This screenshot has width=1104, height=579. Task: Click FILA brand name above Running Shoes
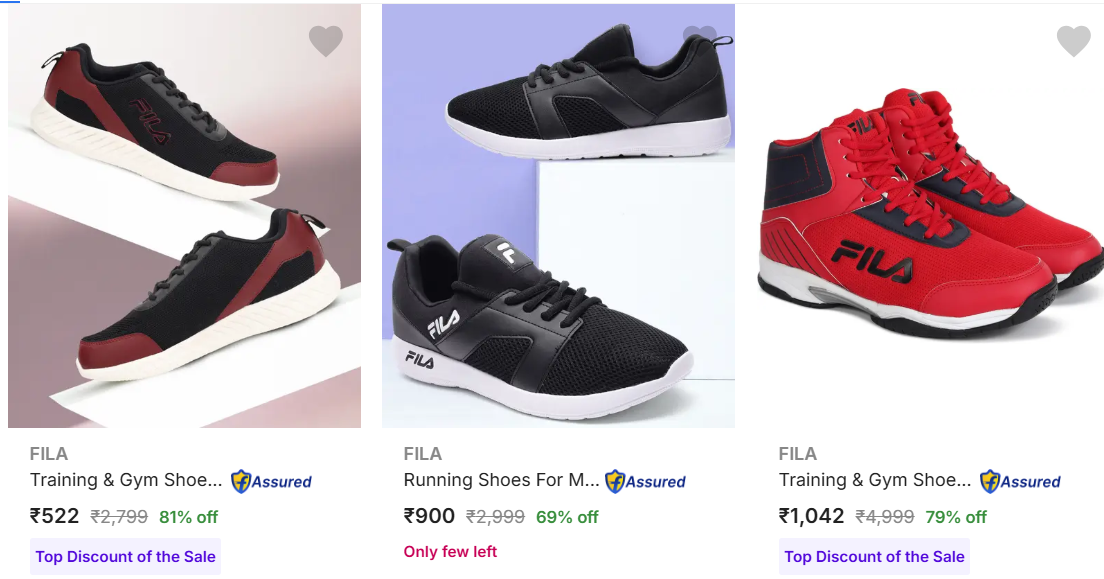click(x=423, y=454)
